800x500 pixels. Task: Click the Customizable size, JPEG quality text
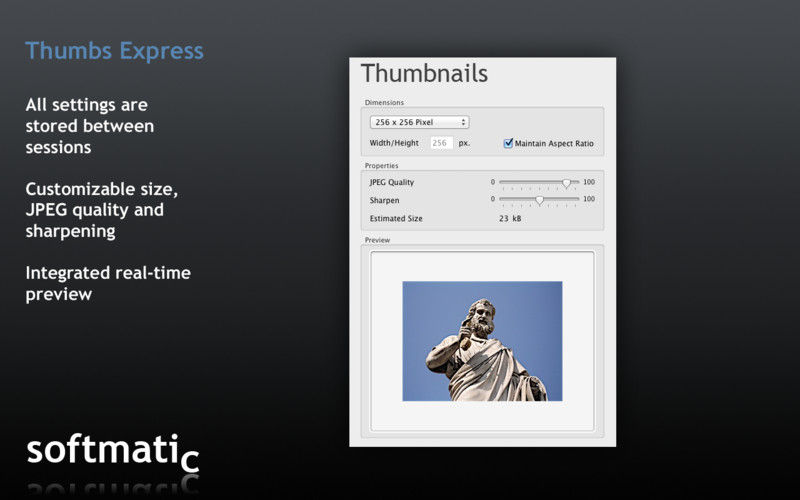[102, 210]
